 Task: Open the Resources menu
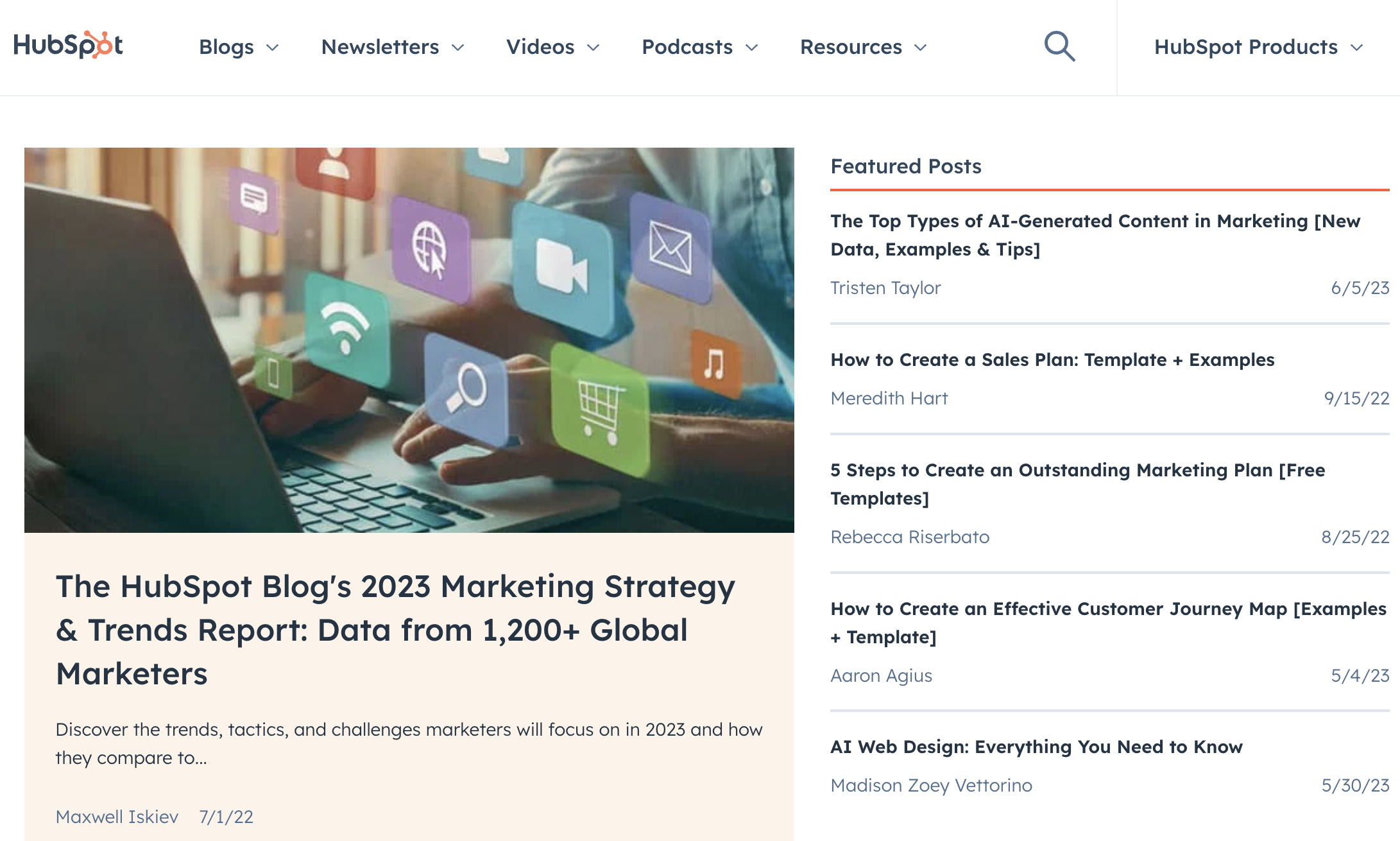click(x=864, y=47)
